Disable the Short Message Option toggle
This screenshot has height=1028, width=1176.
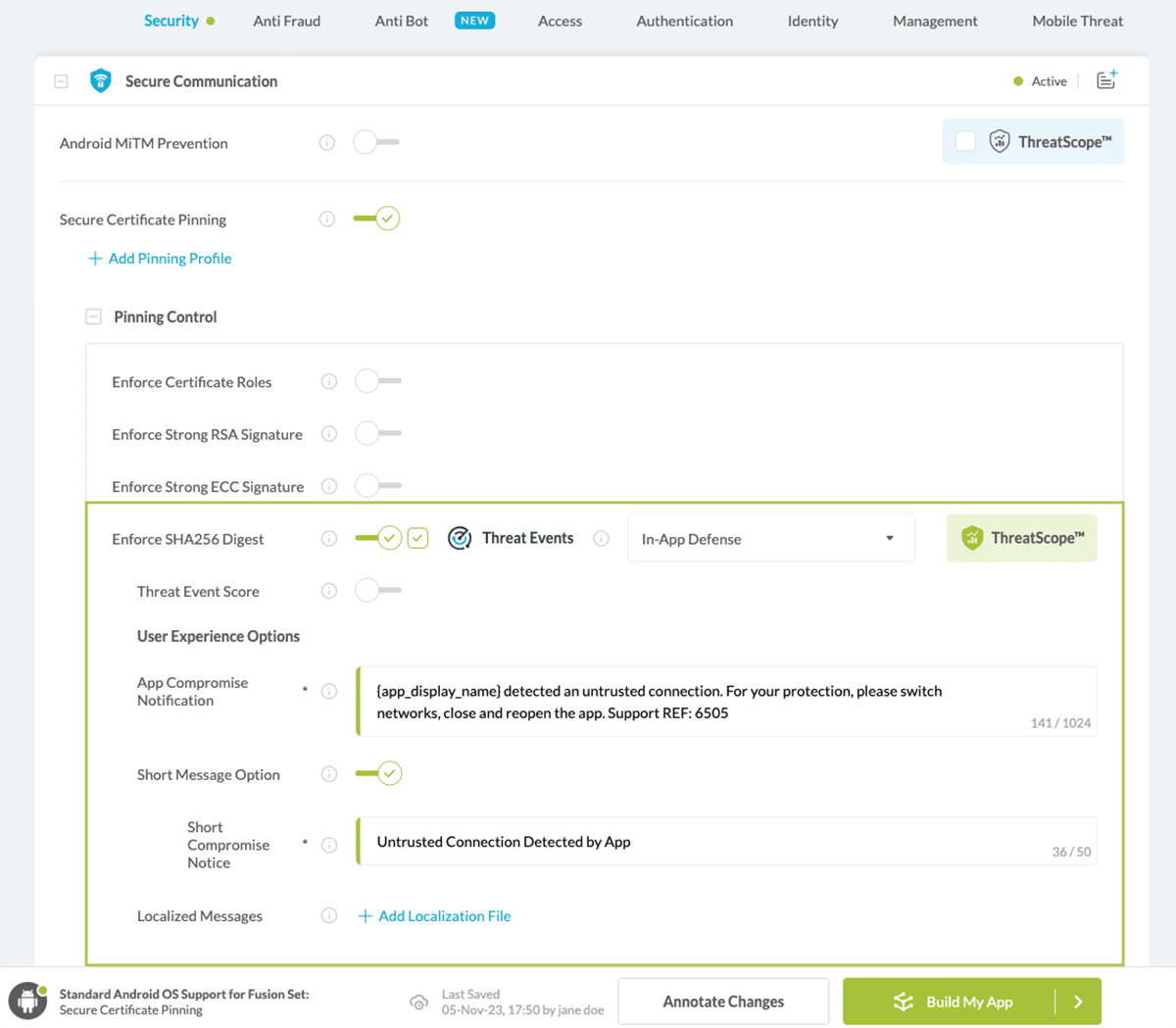(x=378, y=773)
